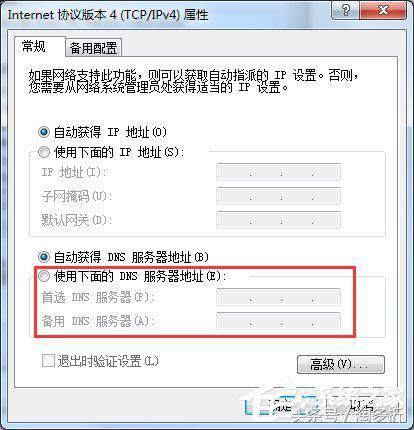Open the 备用配置 tab
Viewport: 414px width, 430px height.
[x=93, y=48]
